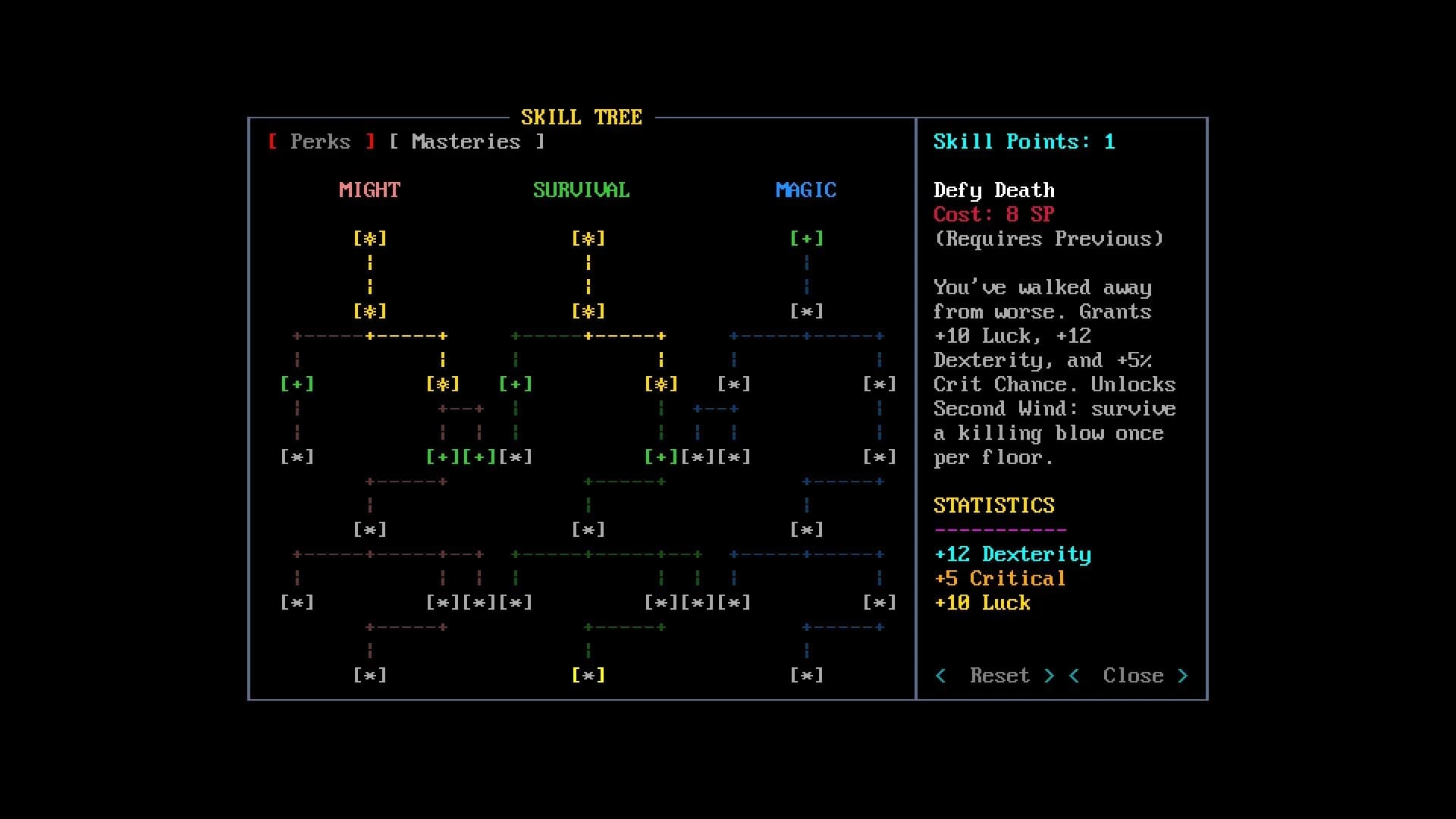The image size is (1456, 819).
Task: Select first green [+] of the adjacent [+][+][*] group
Action: [x=443, y=457]
